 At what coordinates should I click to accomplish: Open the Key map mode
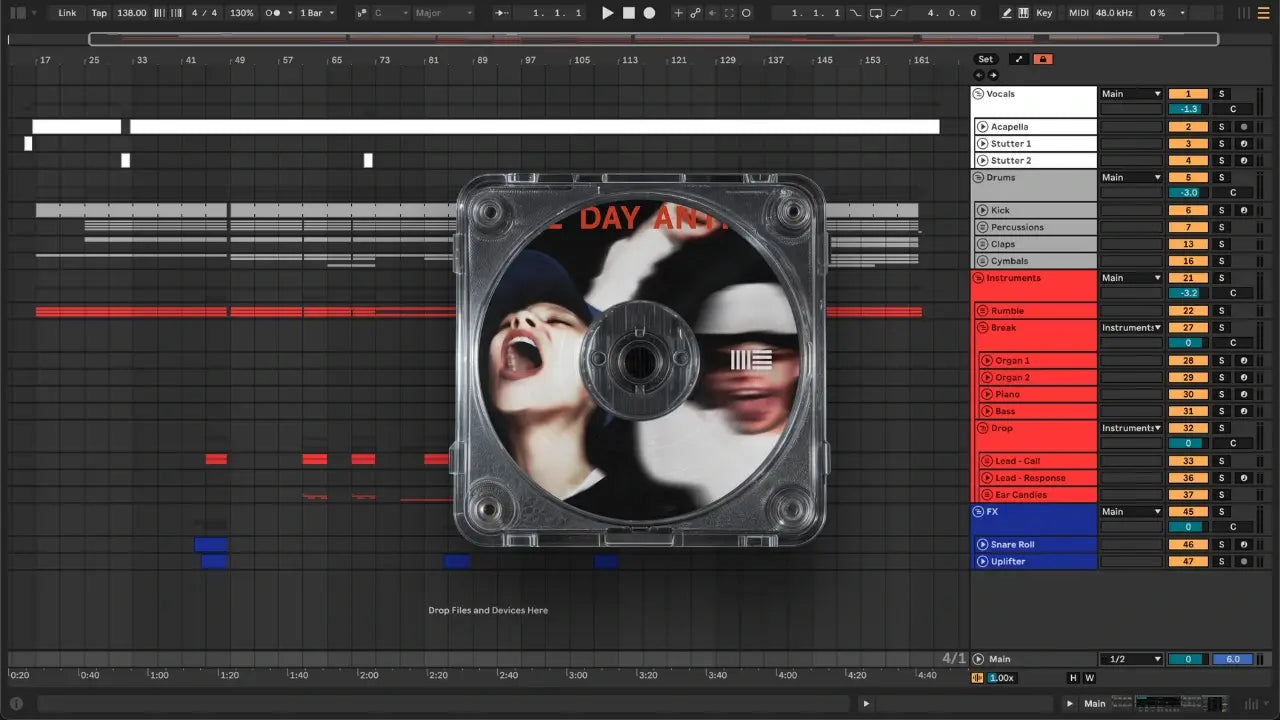[x=1044, y=13]
